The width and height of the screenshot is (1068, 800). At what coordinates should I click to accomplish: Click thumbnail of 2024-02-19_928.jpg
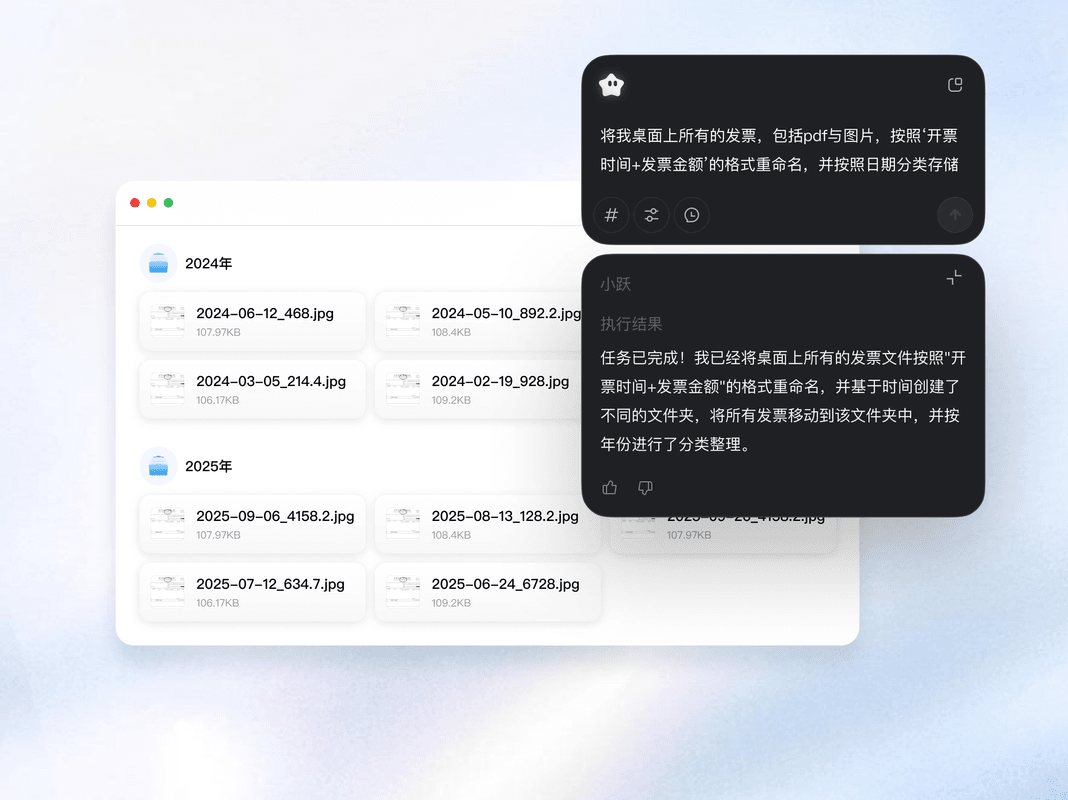403,389
